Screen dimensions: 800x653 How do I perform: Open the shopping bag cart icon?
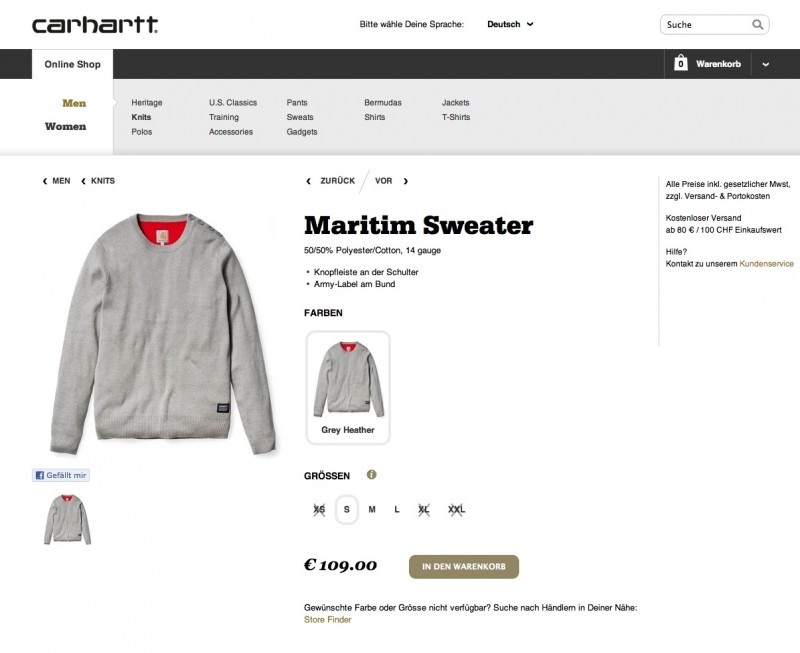pos(681,63)
